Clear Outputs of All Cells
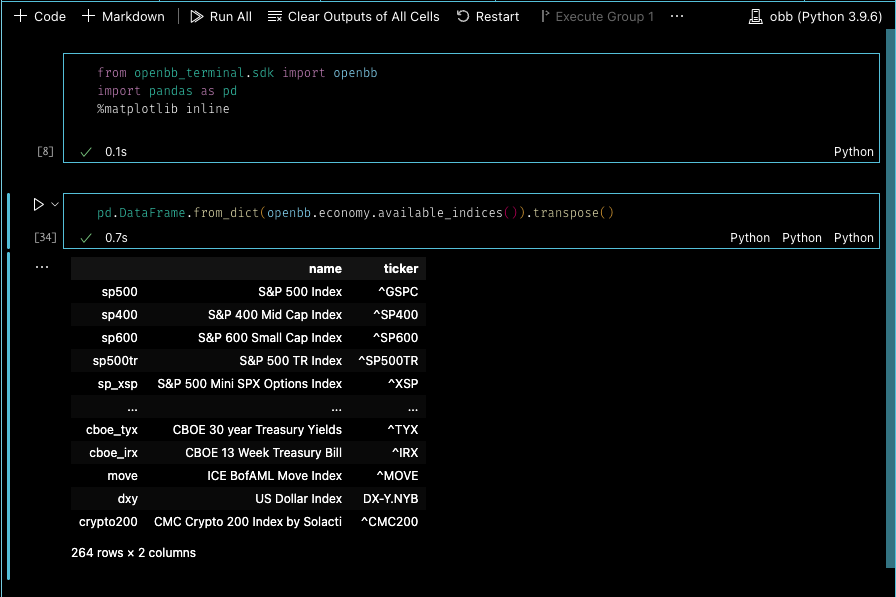This screenshot has height=597, width=896. pyautogui.click(x=354, y=17)
